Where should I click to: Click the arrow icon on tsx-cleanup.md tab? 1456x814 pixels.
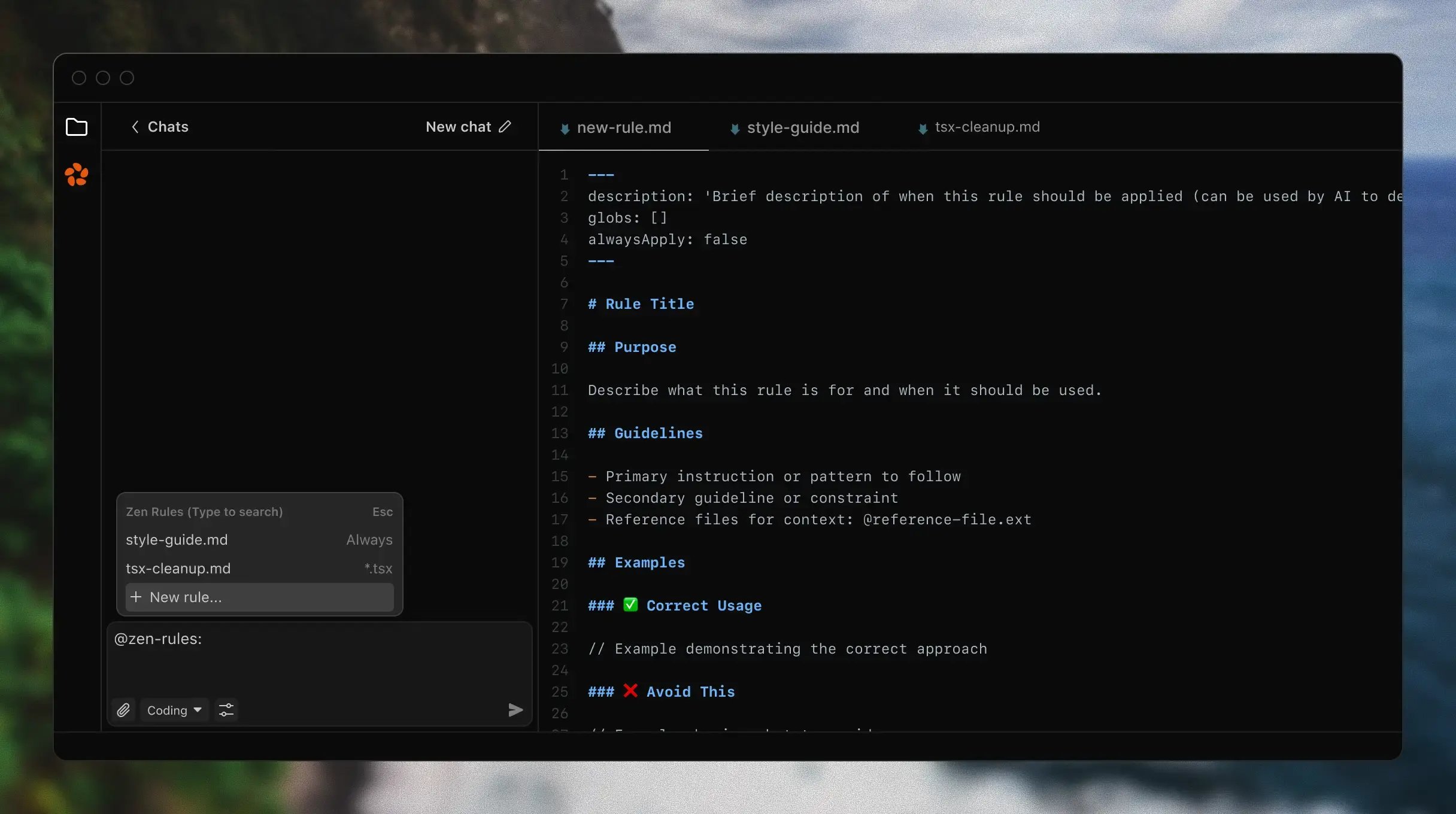(922, 127)
